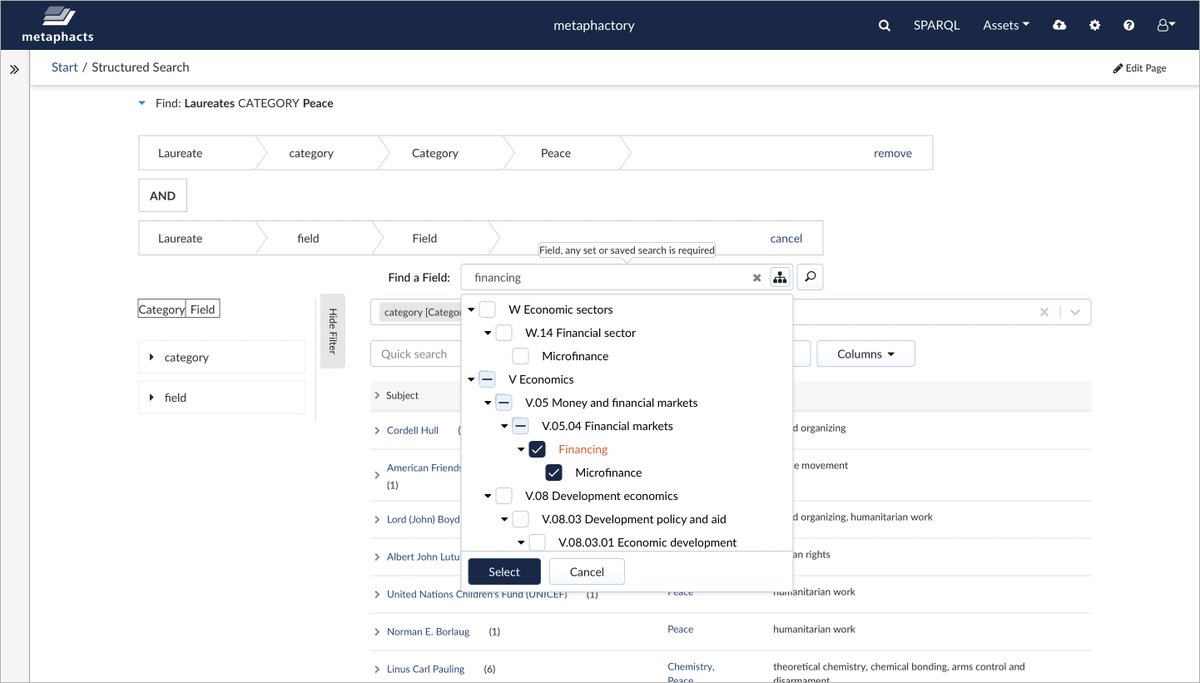Open the settings gear in navbar

1095,25
